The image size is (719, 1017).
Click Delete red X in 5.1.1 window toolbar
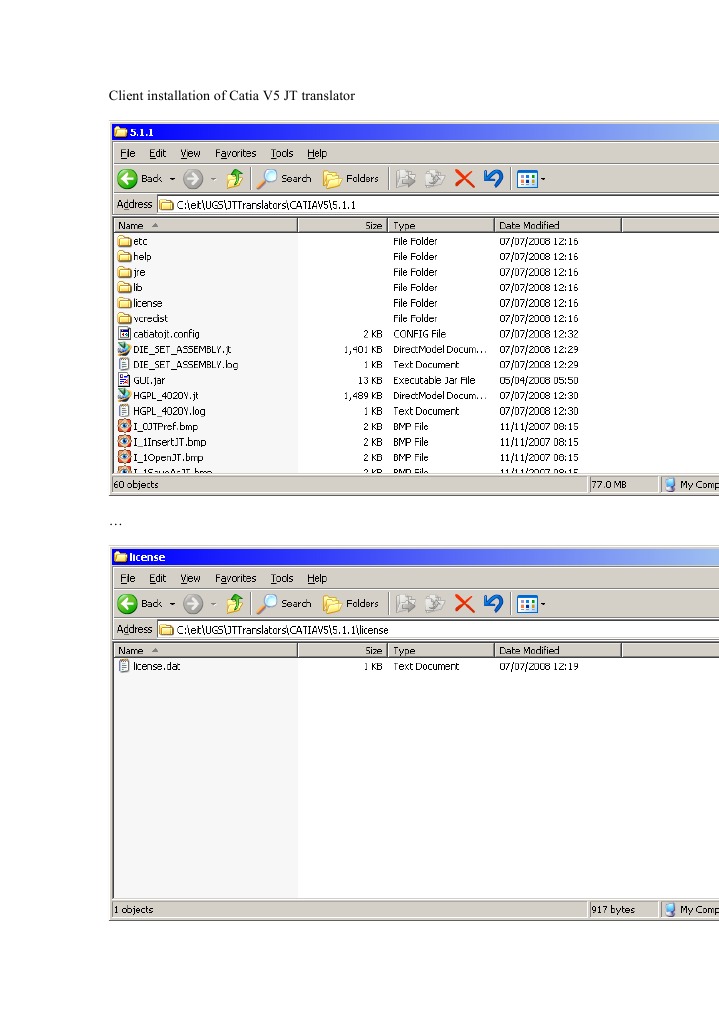click(464, 179)
